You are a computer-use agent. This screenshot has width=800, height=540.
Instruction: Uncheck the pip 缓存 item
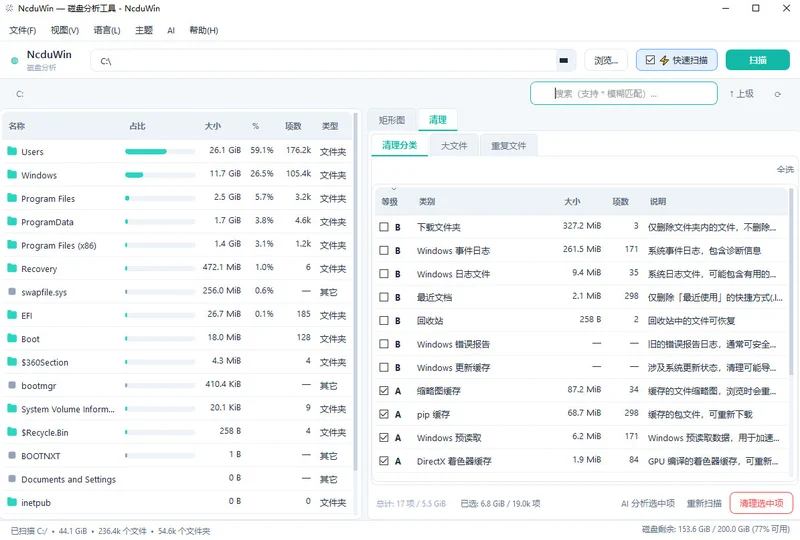pyautogui.click(x=384, y=414)
